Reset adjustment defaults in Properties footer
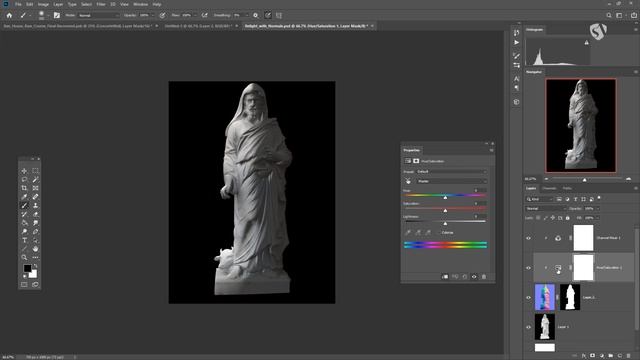Screen dimensions: 640x360 464,277
